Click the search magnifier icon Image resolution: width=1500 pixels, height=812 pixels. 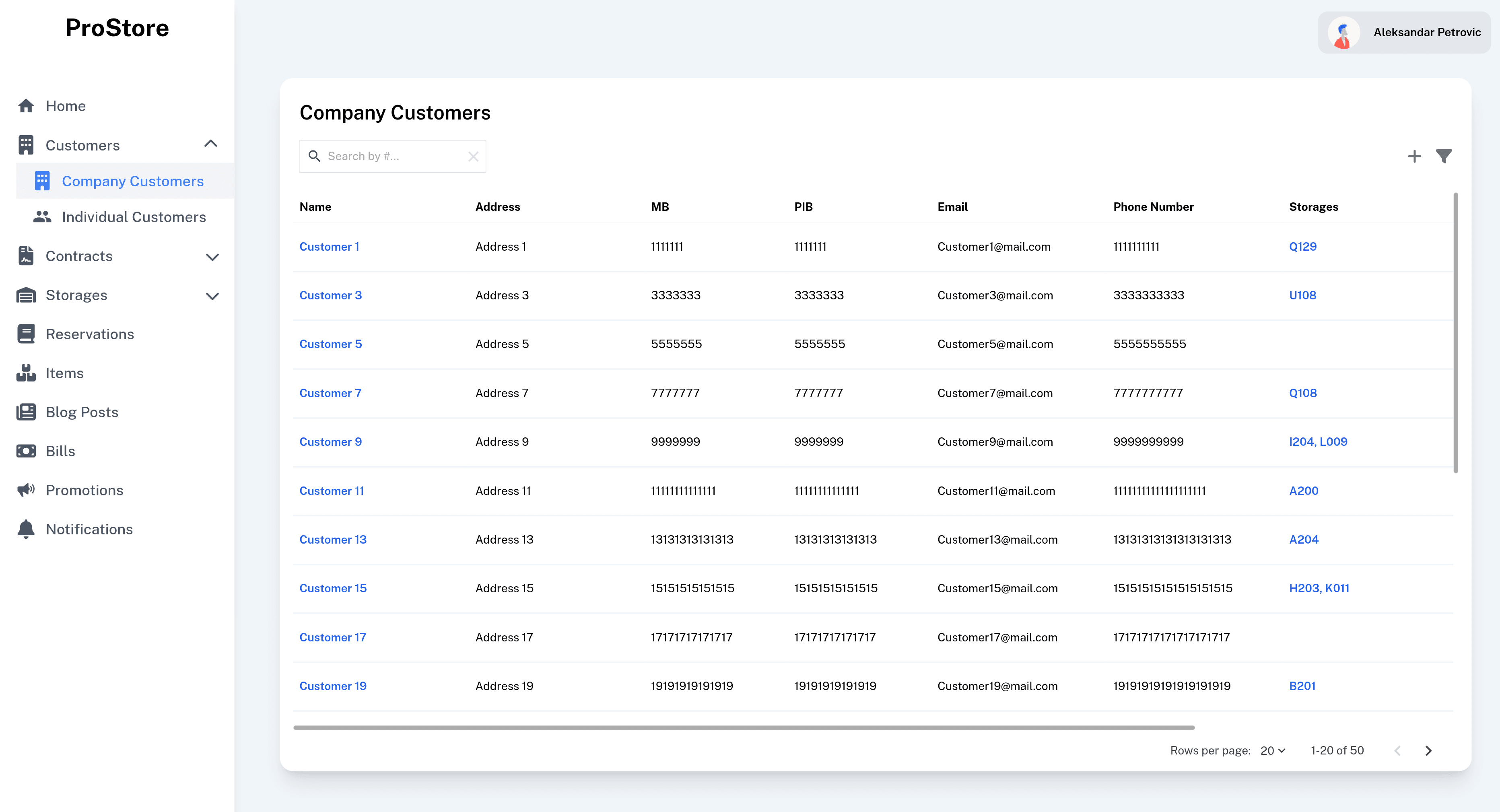click(x=314, y=156)
